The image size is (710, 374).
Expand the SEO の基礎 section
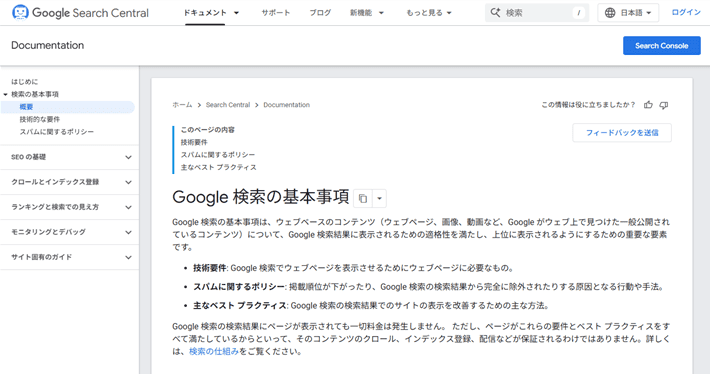pos(69,157)
